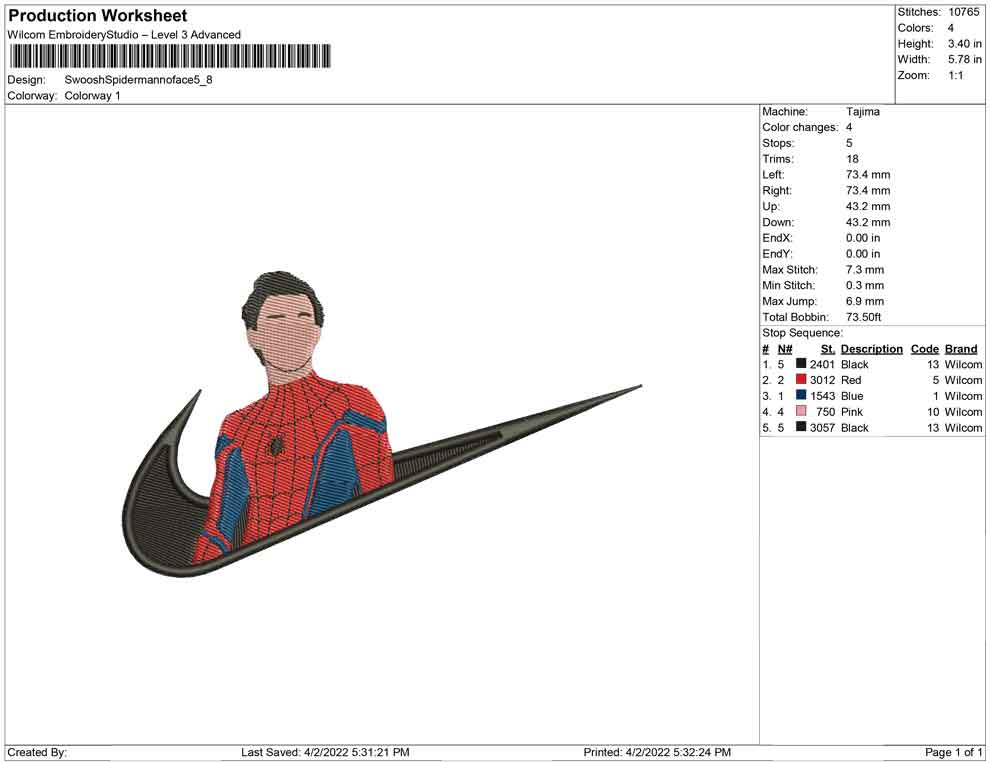
Task: Click the Machine value Tajima
Action: coord(862,112)
